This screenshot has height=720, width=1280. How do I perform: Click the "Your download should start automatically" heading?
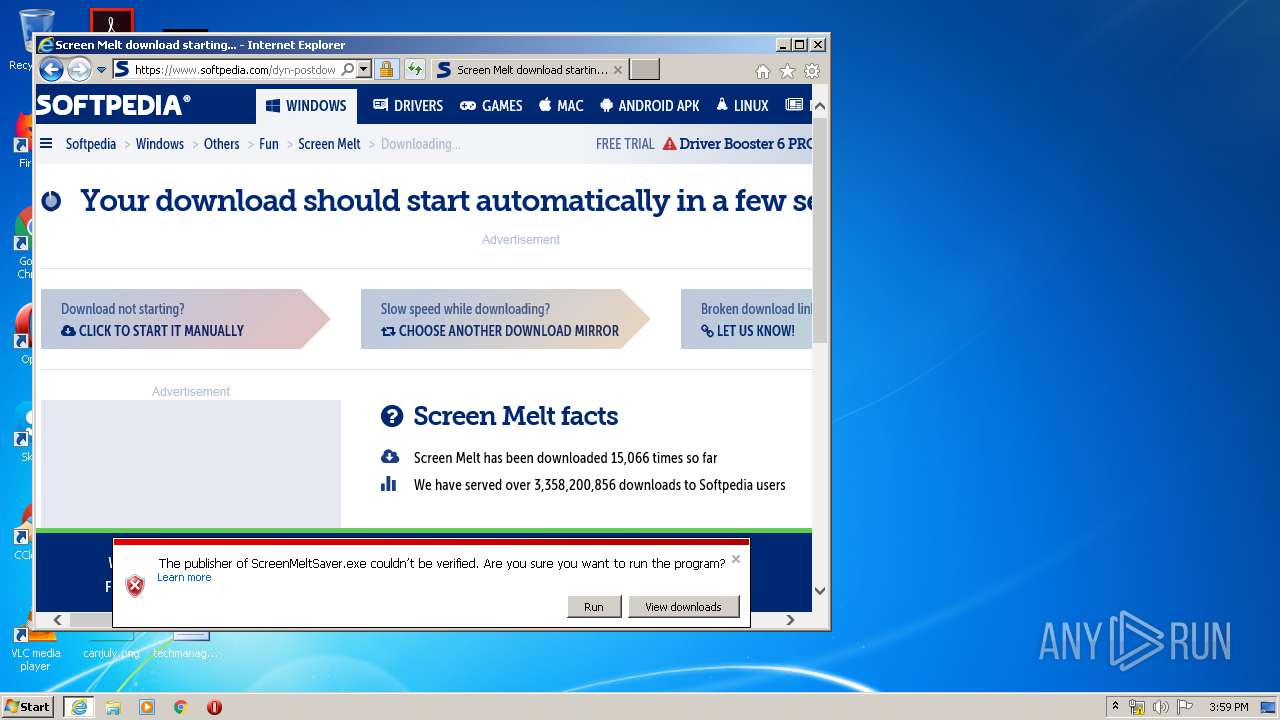[x=446, y=201]
